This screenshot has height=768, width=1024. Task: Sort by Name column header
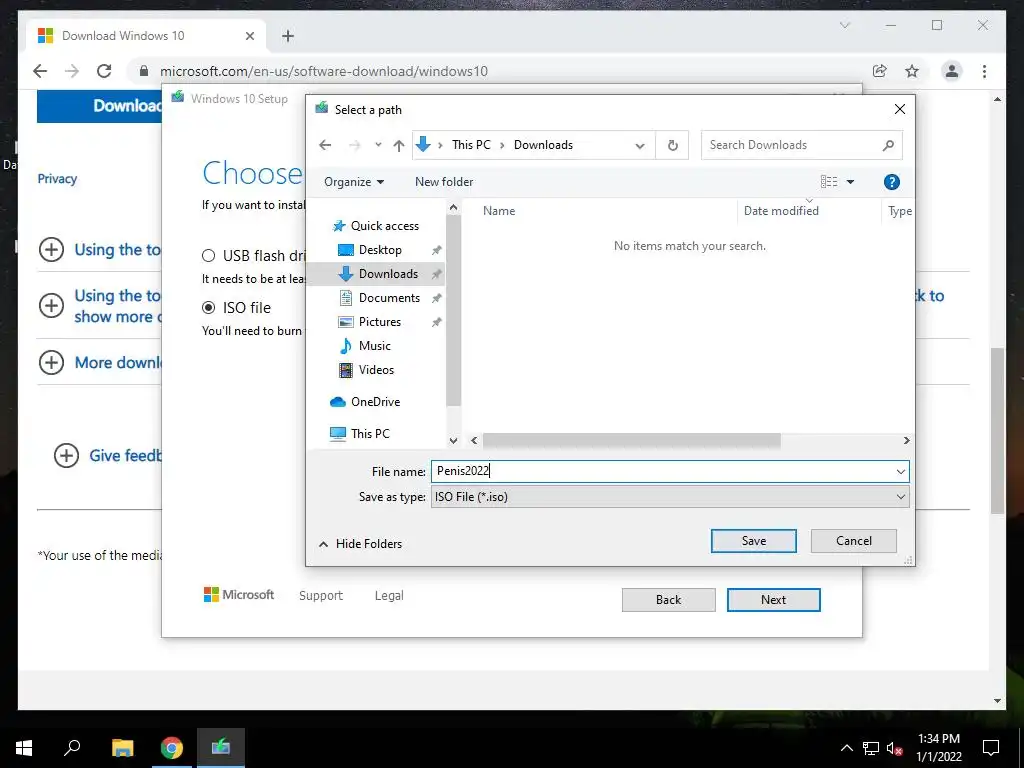tap(499, 211)
